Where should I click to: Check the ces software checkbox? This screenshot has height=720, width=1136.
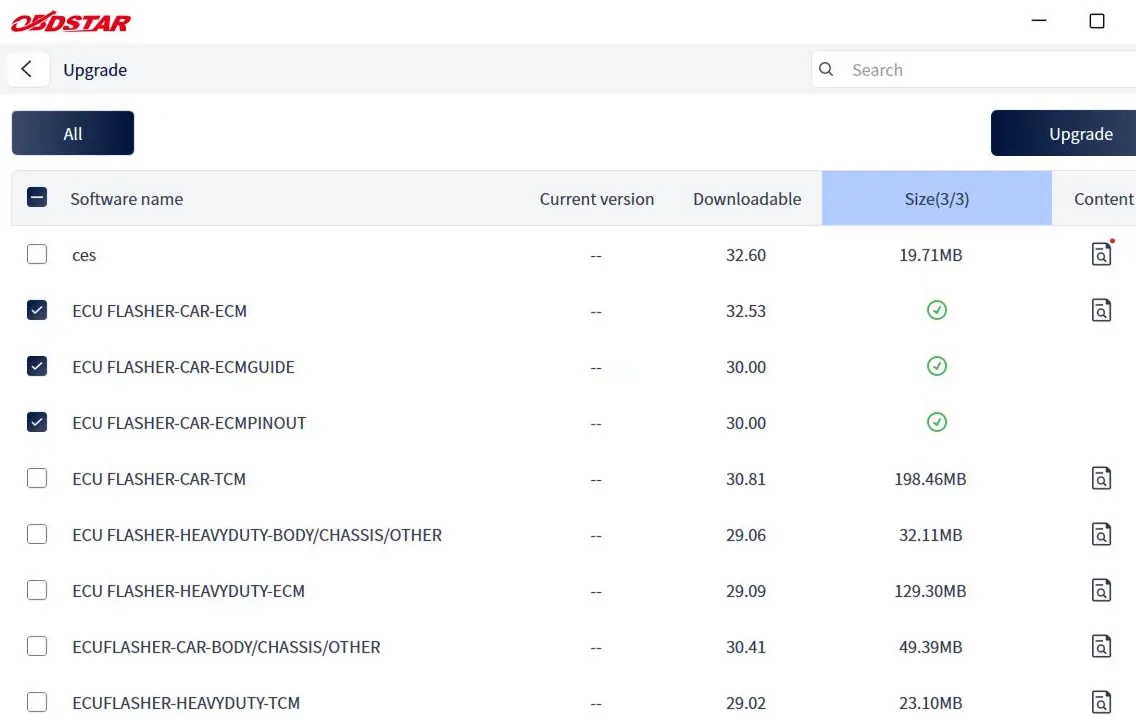pos(37,254)
